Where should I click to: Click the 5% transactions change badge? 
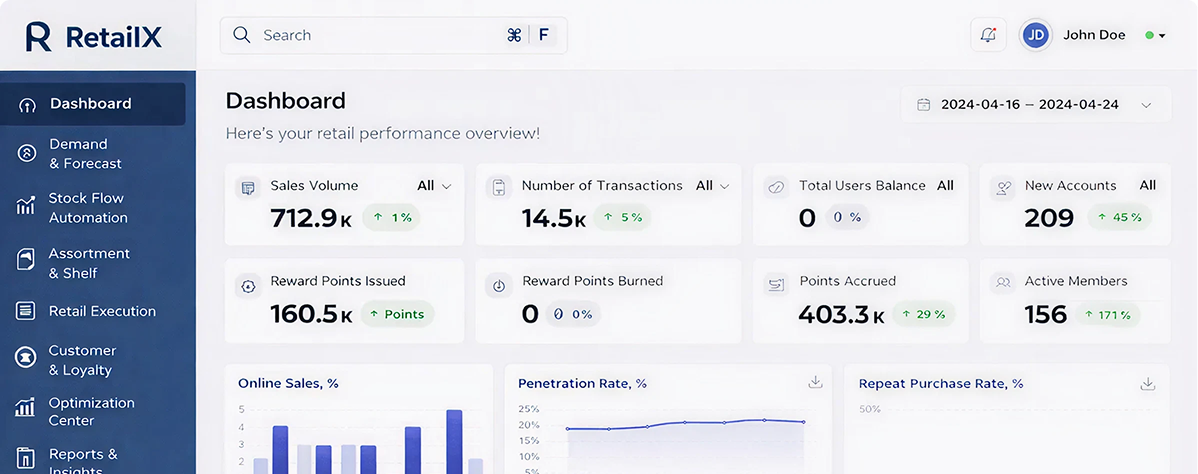[623, 218]
